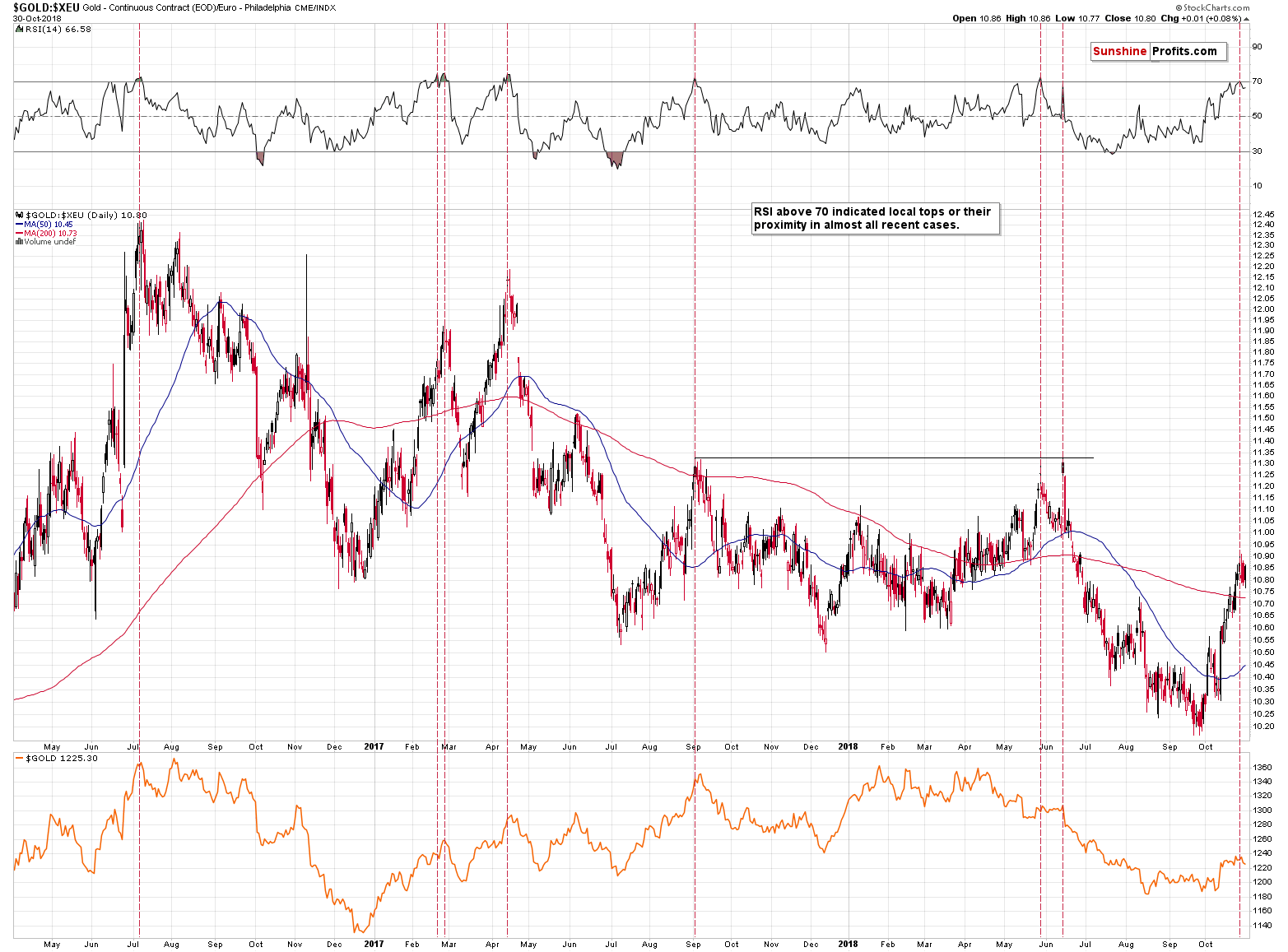Click the red MA(200) line marker
1288x952 pixels.
[x=19, y=234]
